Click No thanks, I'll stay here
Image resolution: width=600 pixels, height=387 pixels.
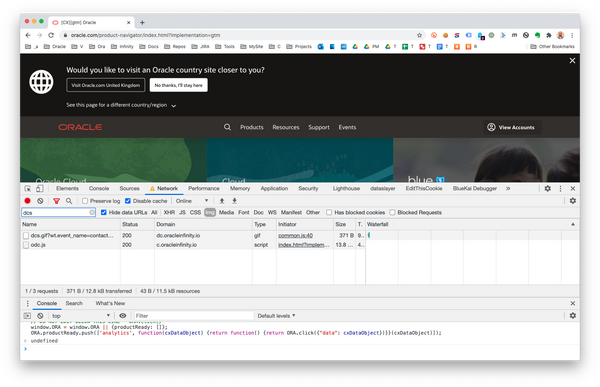[x=179, y=85]
